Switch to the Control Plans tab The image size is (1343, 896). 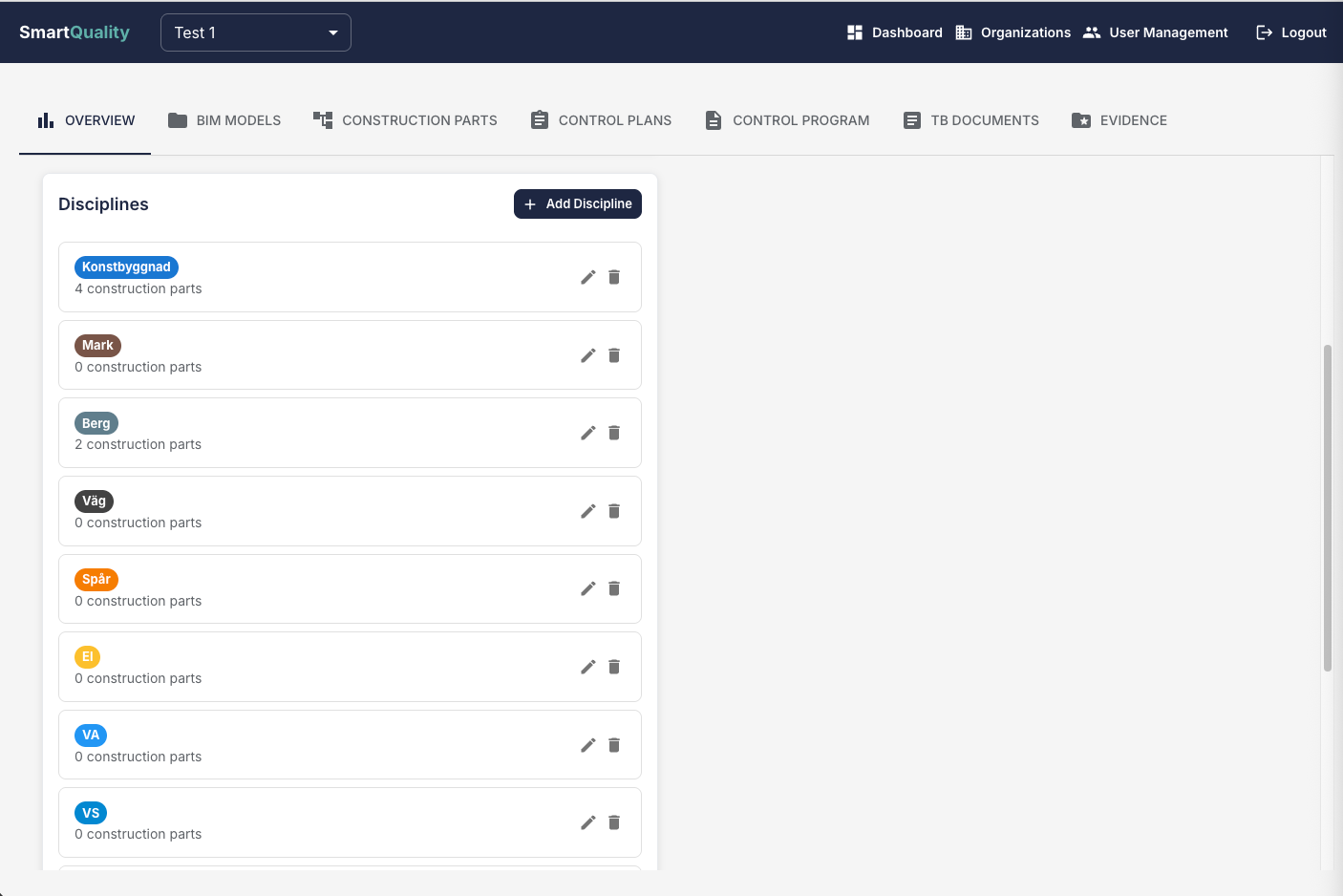601,120
